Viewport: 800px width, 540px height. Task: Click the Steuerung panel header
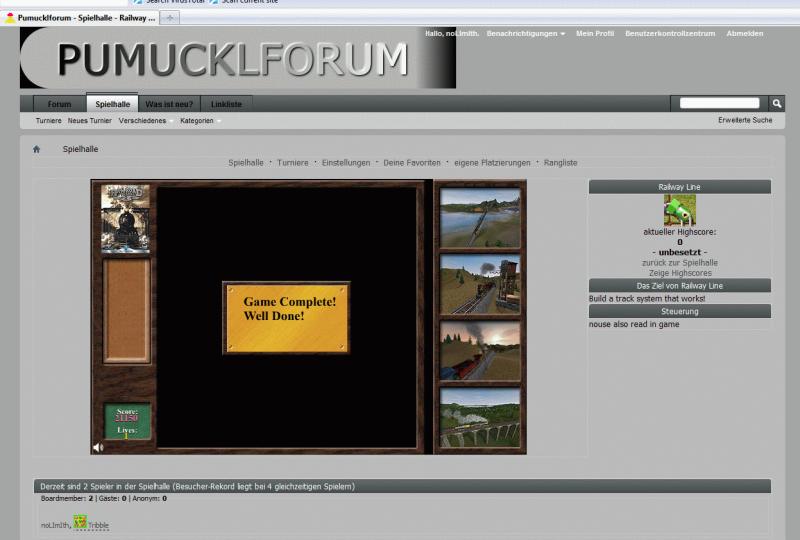pos(680,311)
